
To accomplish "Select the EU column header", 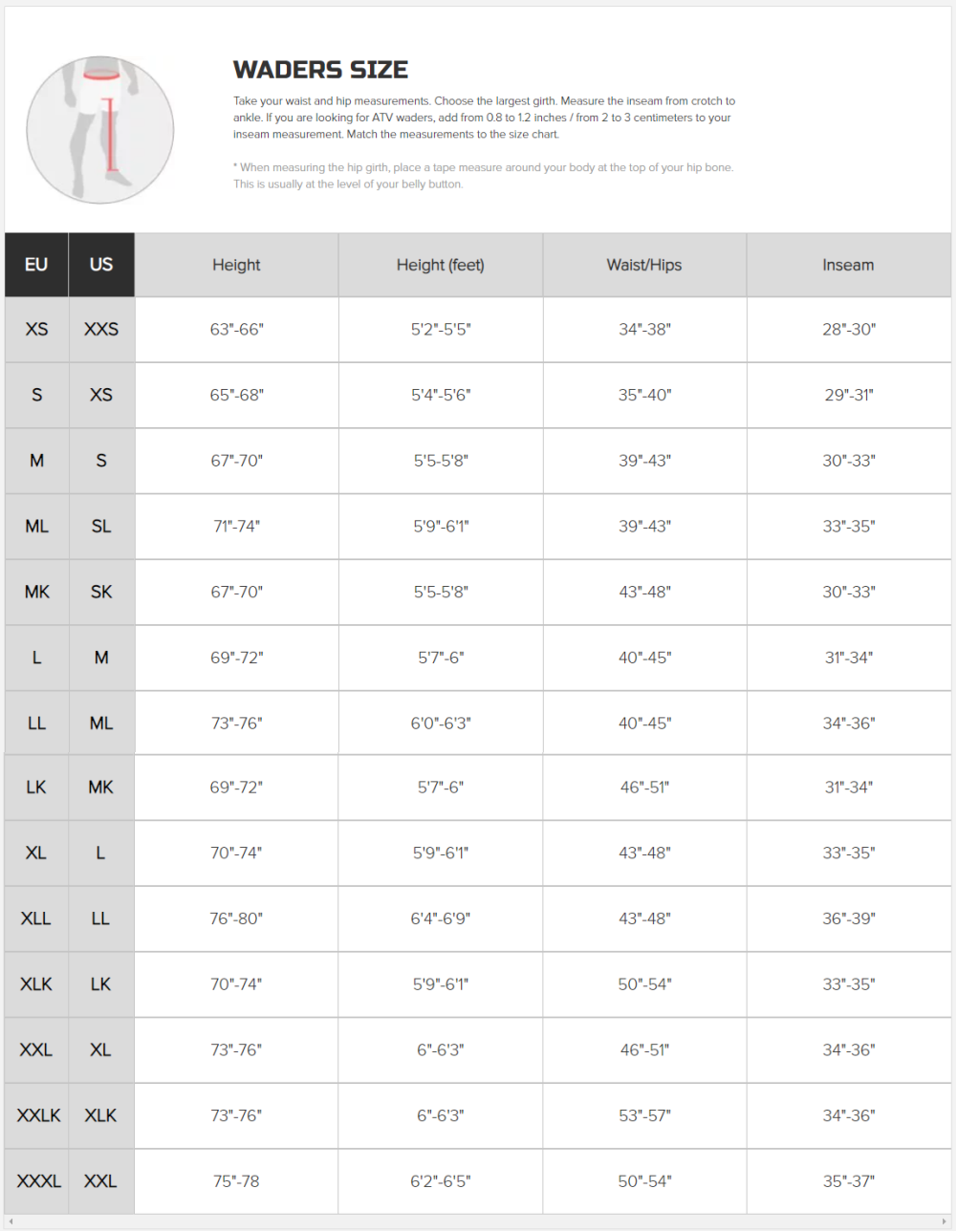I will click(36, 265).
